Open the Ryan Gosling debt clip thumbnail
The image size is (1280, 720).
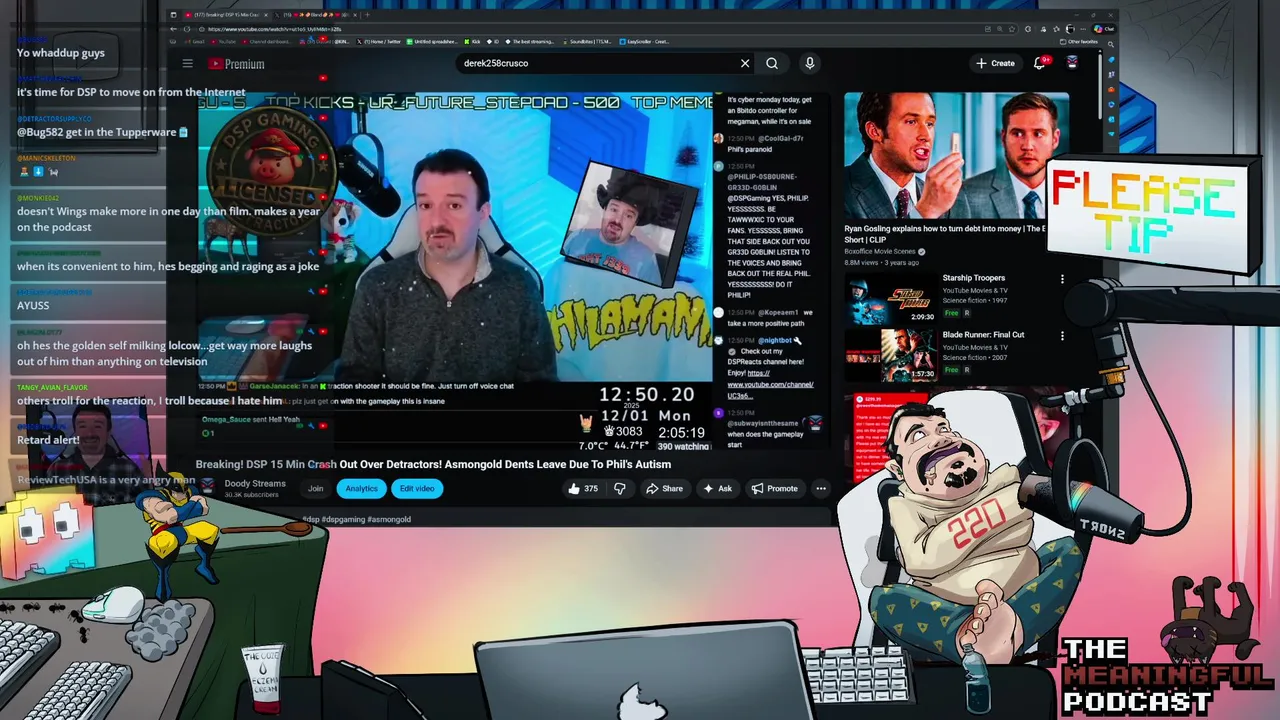pos(957,156)
